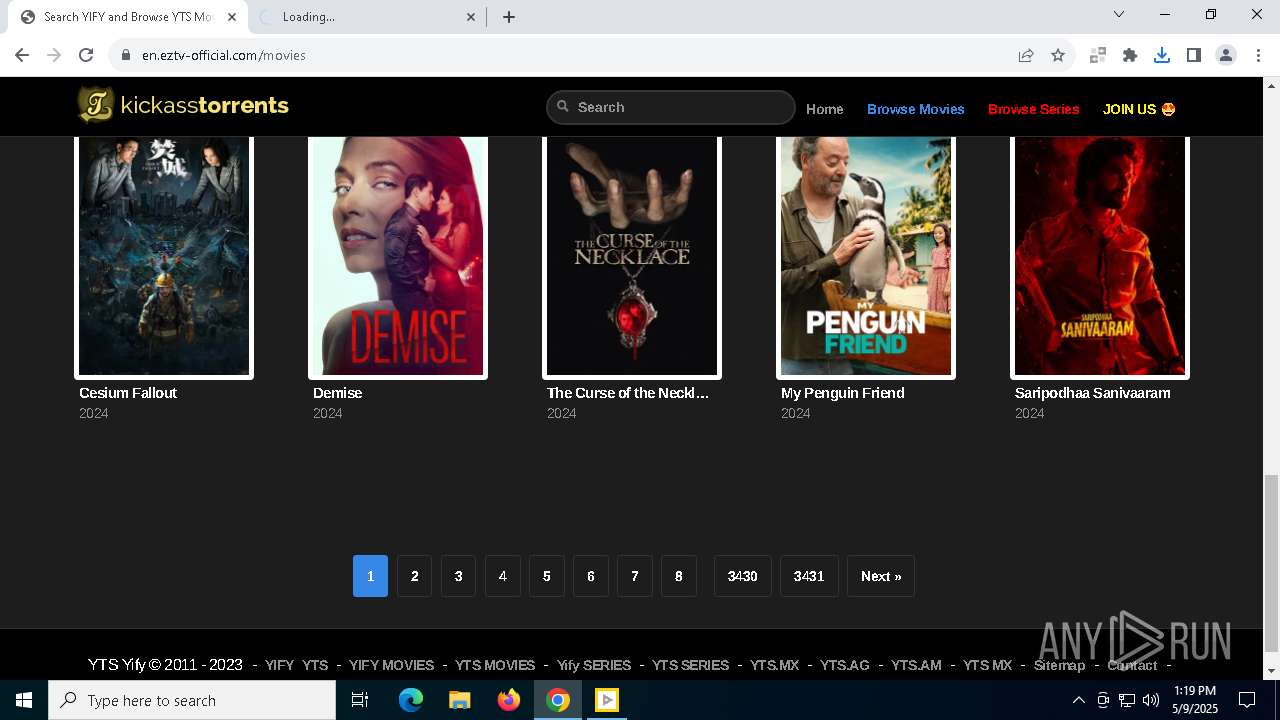Click the share page icon in address bar
Image resolution: width=1280 pixels, height=720 pixels.
click(x=1026, y=55)
